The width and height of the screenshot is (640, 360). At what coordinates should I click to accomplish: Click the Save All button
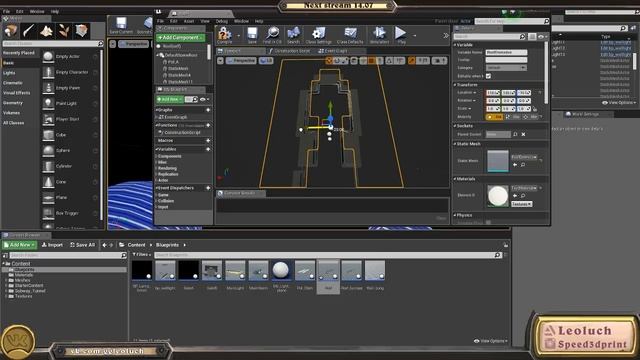tap(82, 245)
